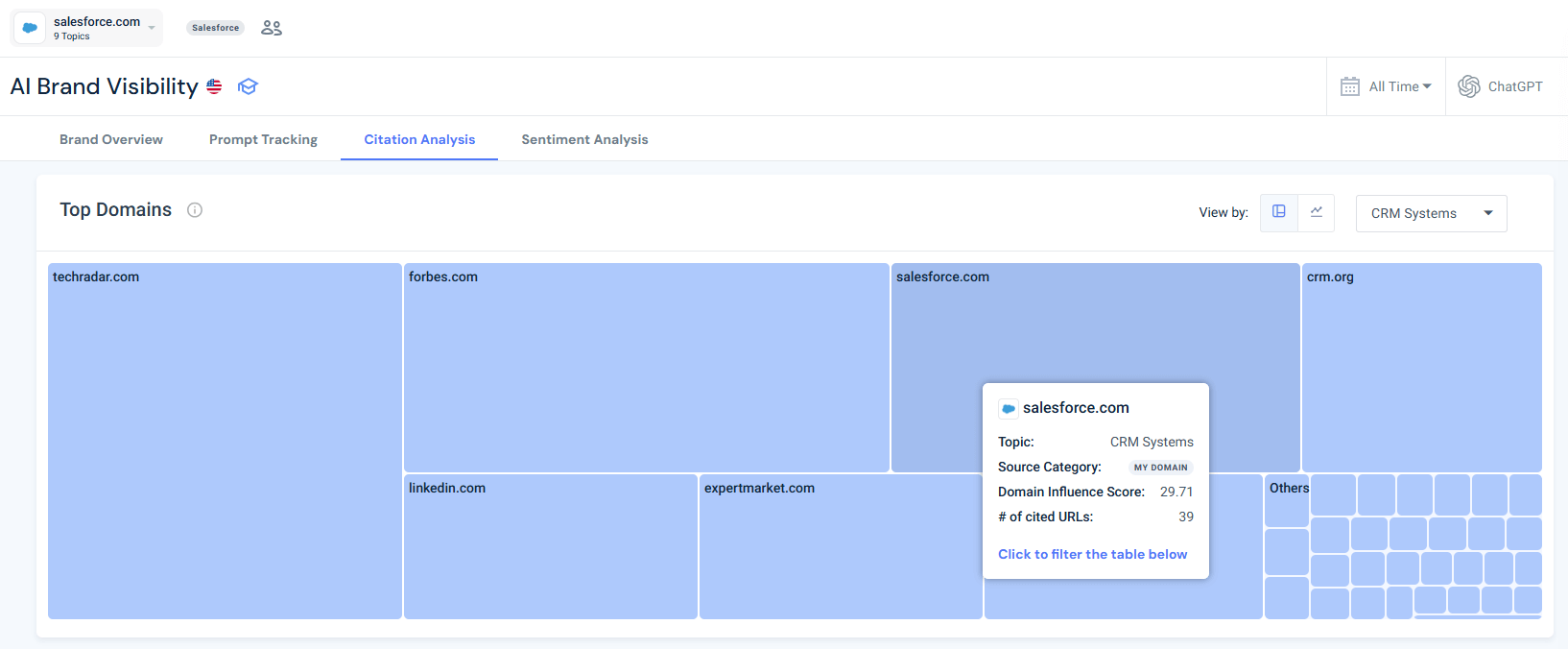Switch to treemap view icon
Image resolution: width=1568 pixels, height=649 pixels.
tap(1279, 212)
